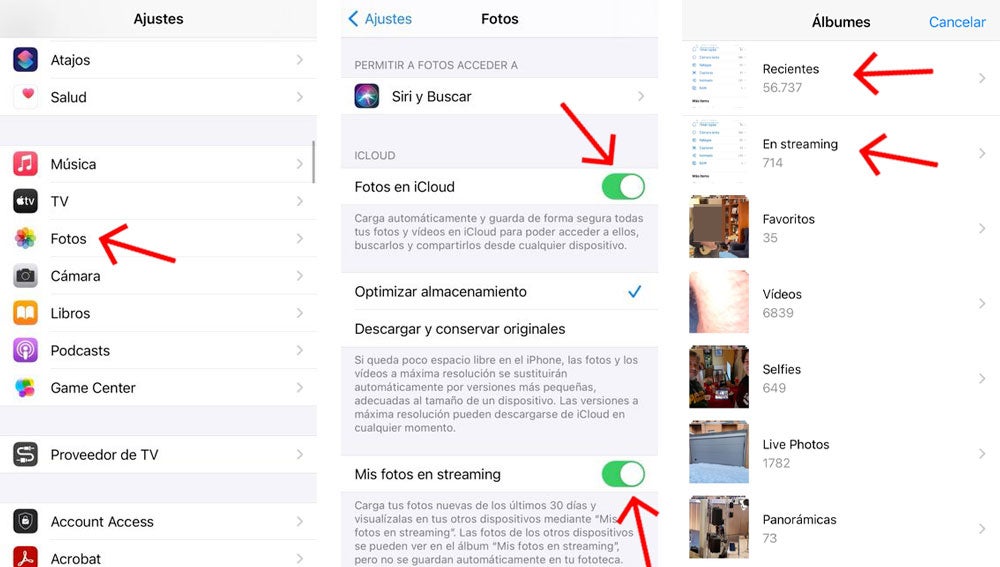This screenshot has height=567, width=1000.
Task: Open the Account Access row
Action: (x=158, y=521)
